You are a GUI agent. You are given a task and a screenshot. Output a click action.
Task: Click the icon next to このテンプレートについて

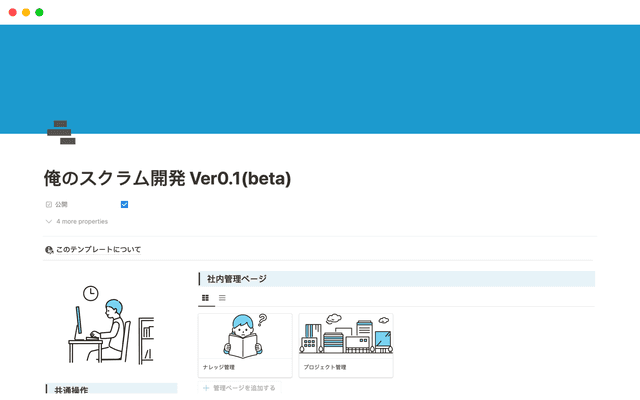coord(49,249)
